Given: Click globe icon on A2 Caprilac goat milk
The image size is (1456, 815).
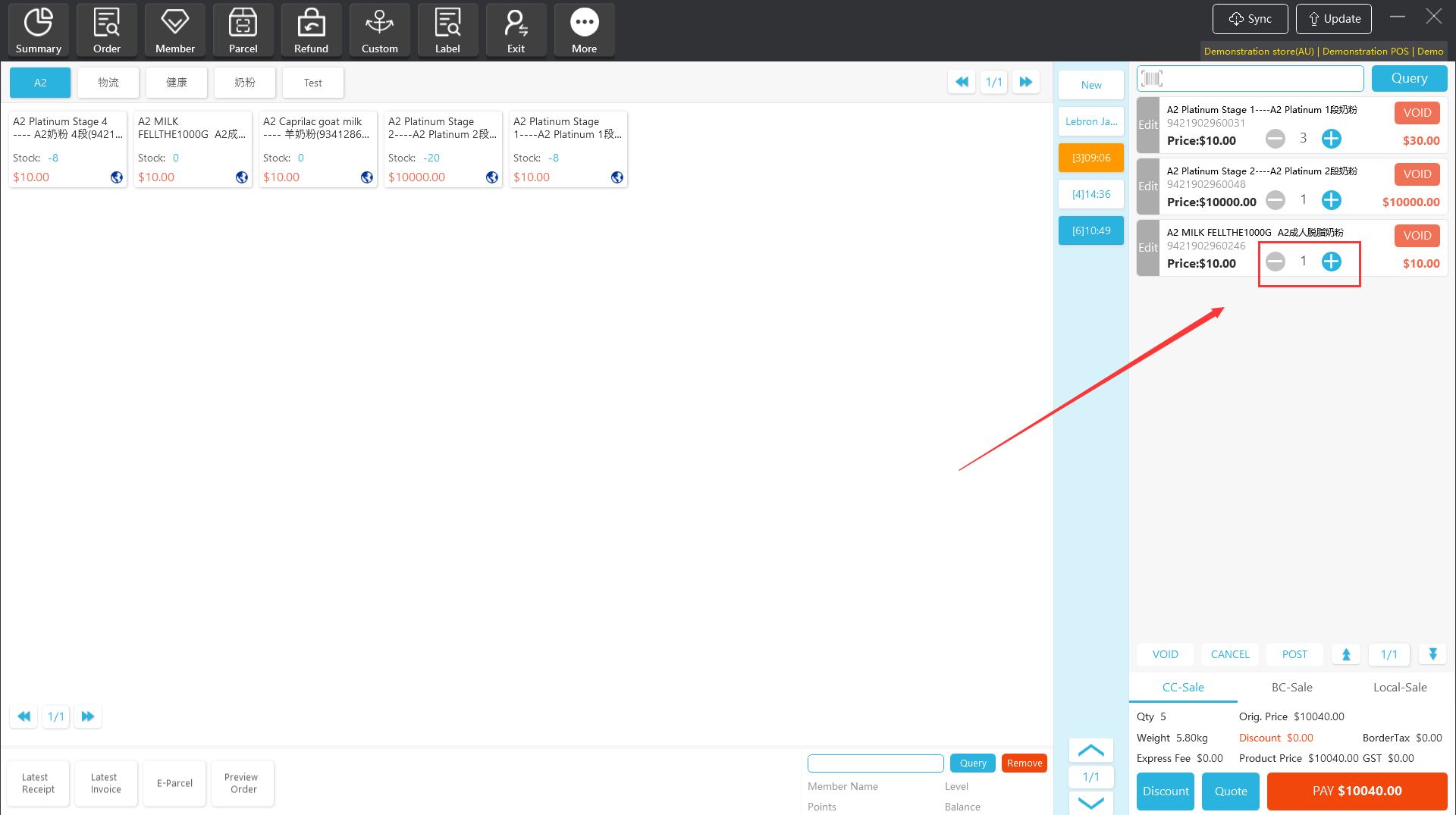Looking at the screenshot, I should coord(367,177).
